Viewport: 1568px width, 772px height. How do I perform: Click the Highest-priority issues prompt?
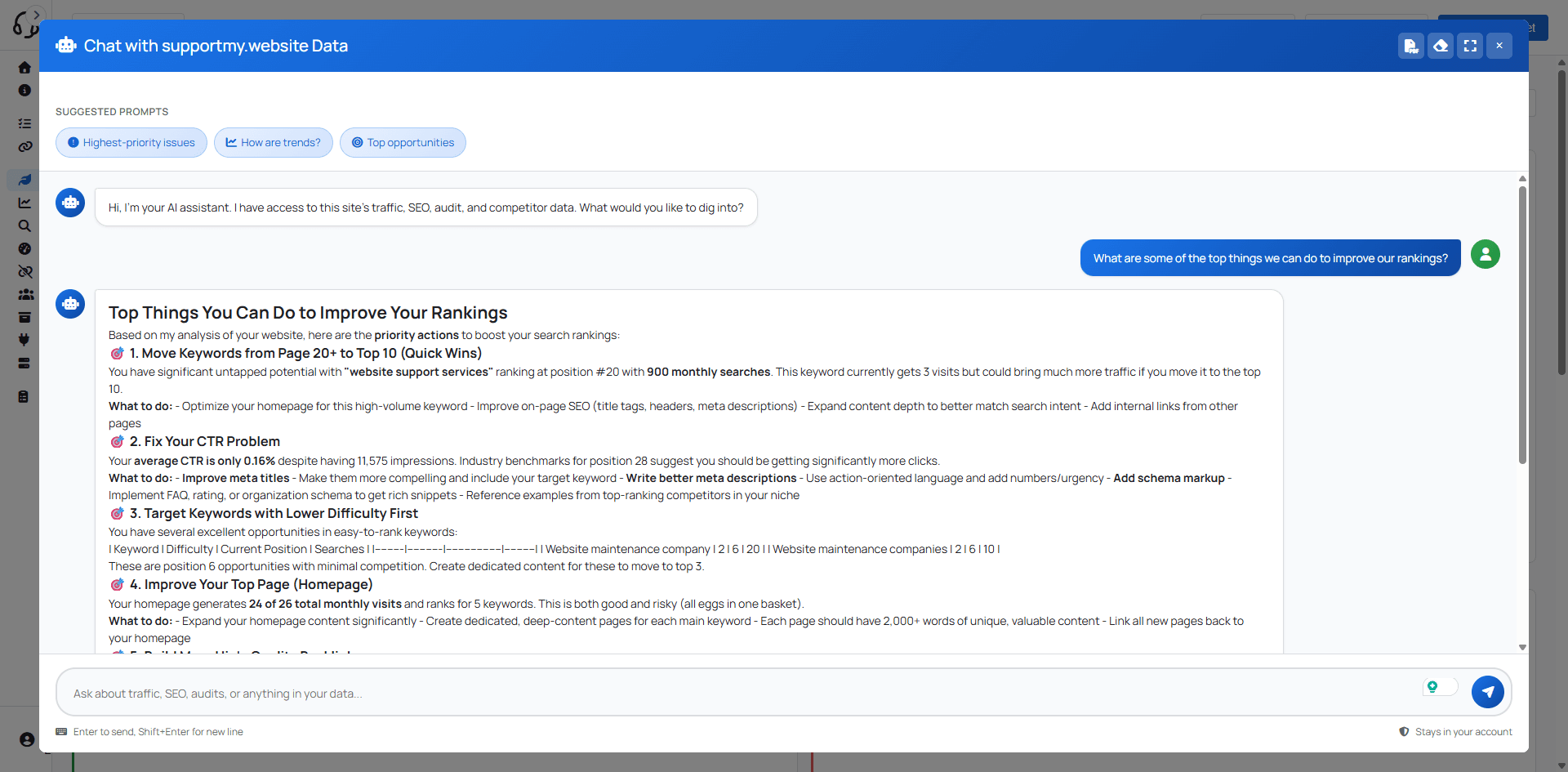[131, 142]
